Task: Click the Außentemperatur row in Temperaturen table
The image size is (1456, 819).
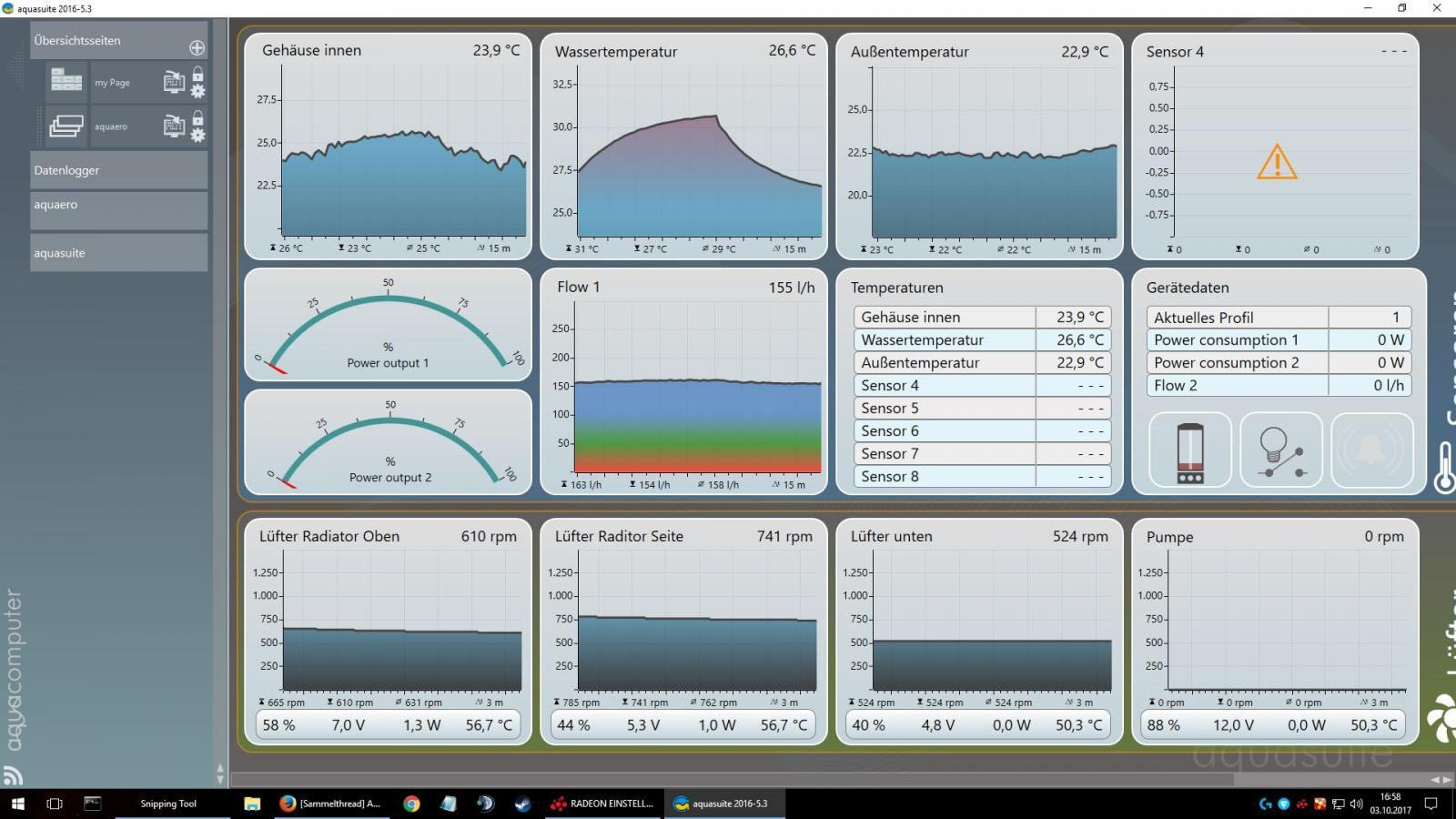Action: (983, 362)
